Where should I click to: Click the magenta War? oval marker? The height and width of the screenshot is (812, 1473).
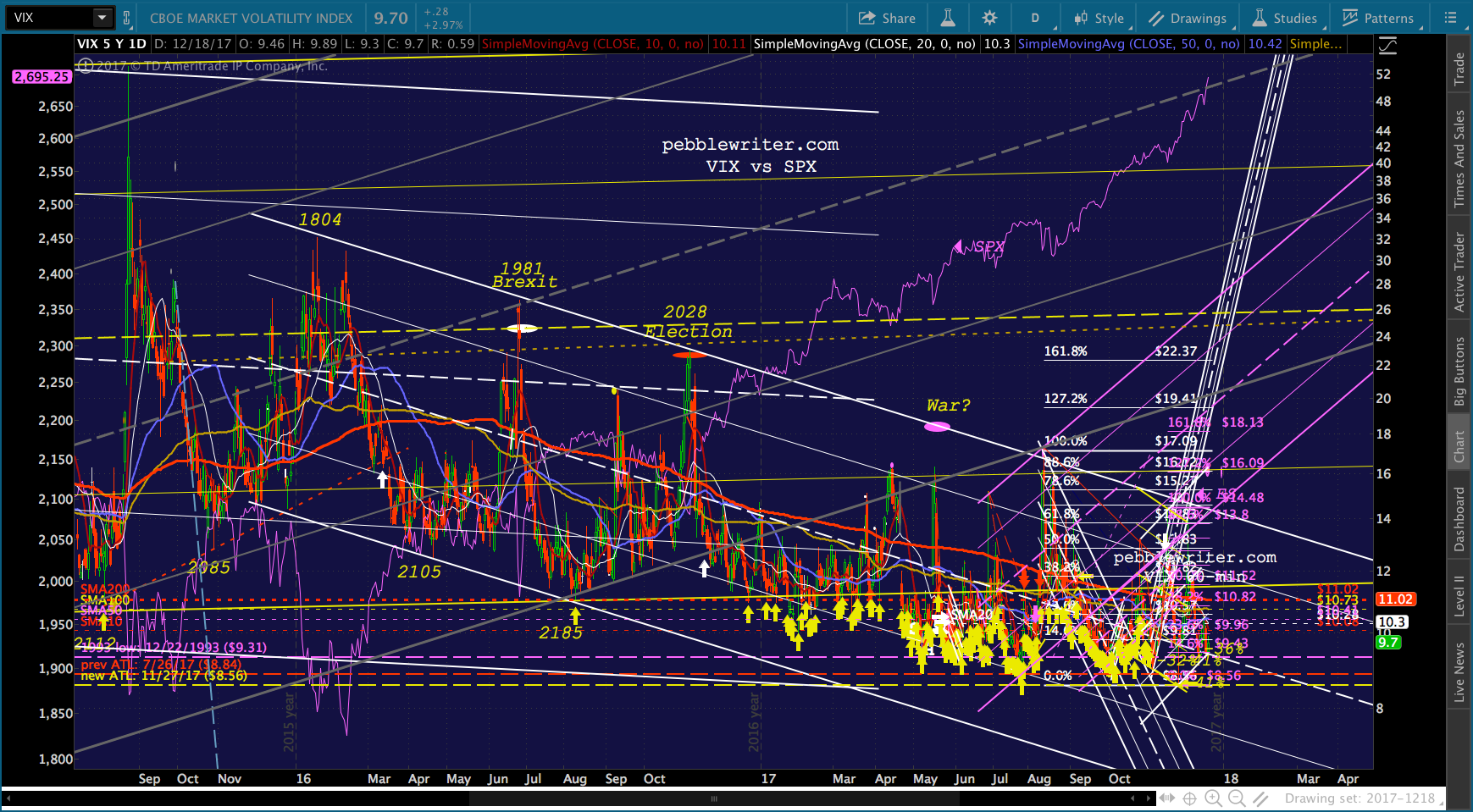pos(937,427)
